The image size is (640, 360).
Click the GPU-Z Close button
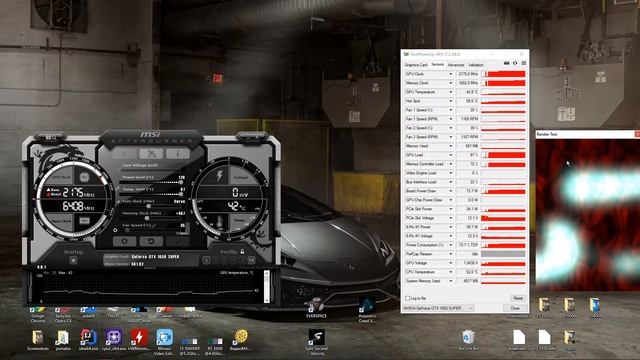[515, 308]
